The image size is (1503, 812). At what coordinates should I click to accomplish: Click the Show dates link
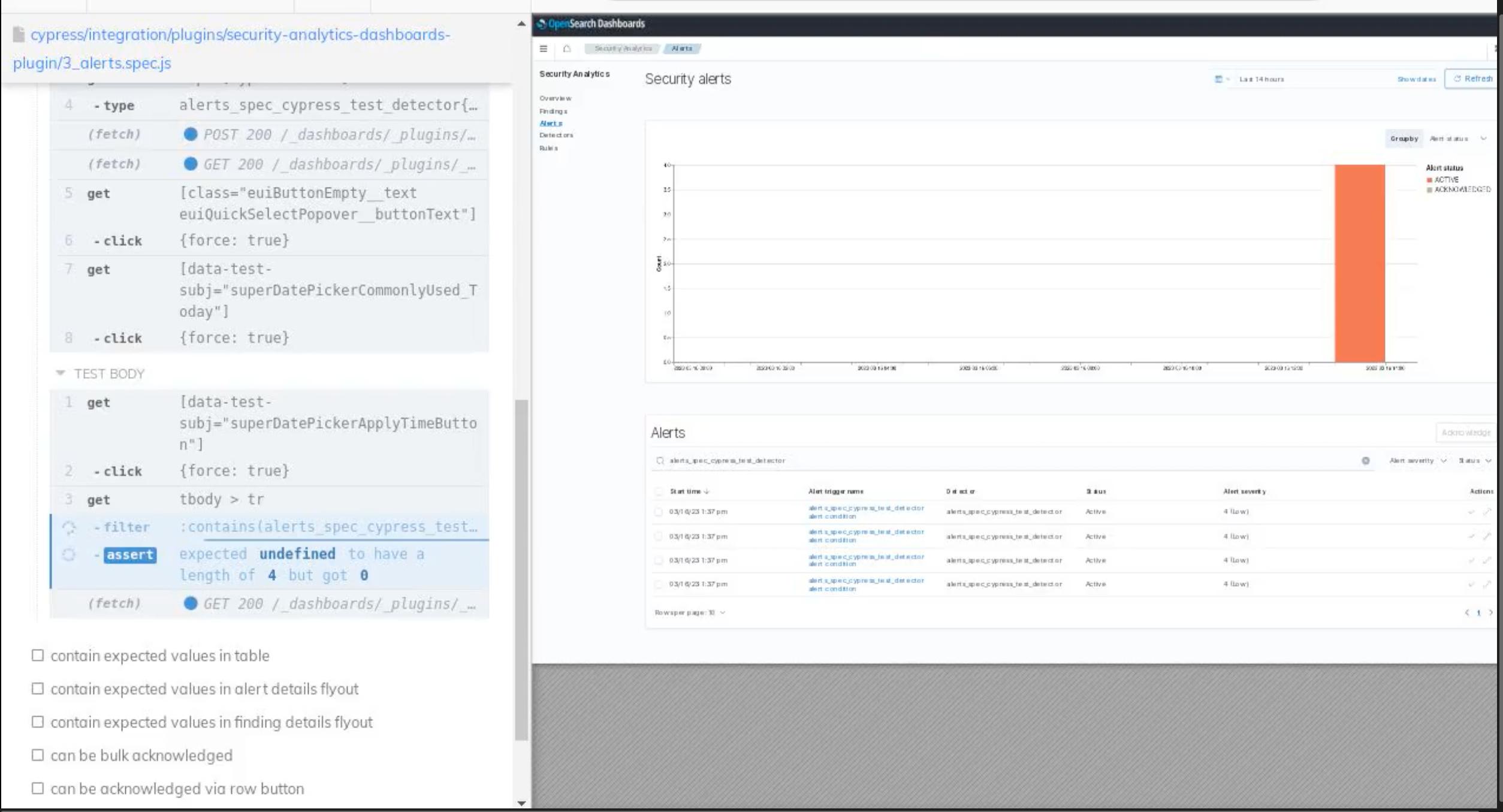pos(1417,79)
